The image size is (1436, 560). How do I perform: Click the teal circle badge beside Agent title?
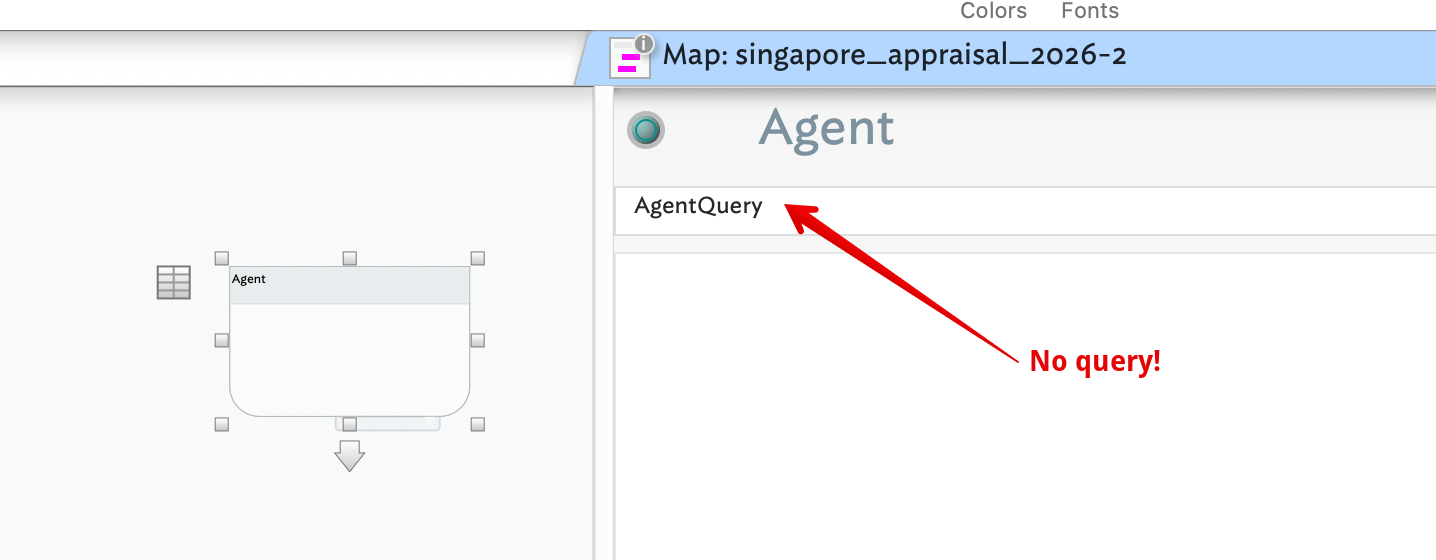coord(646,130)
